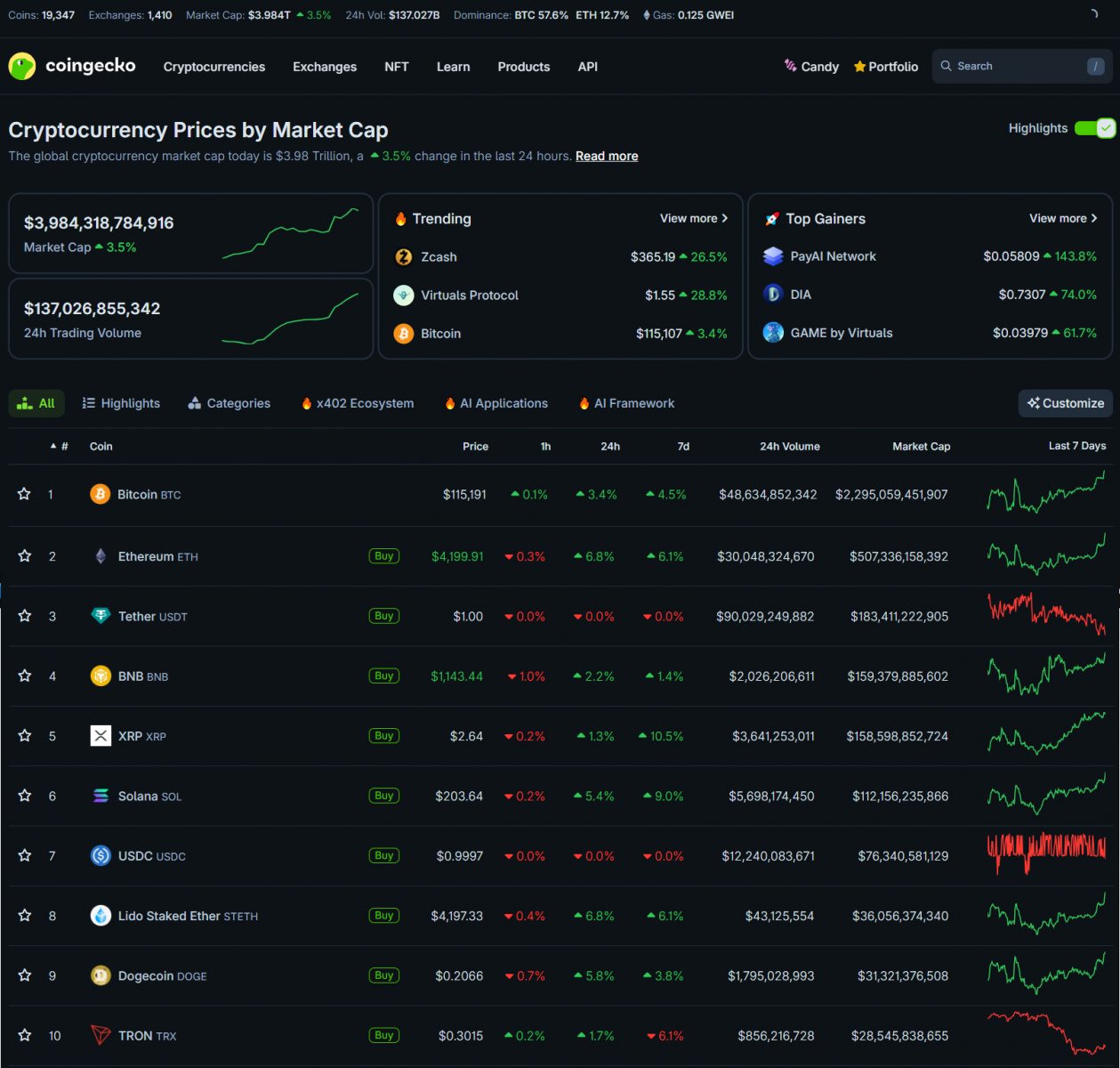Favorite Bitcoin with its star icon
Image resolution: width=1120 pixels, height=1068 pixels.
tap(25, 494)
